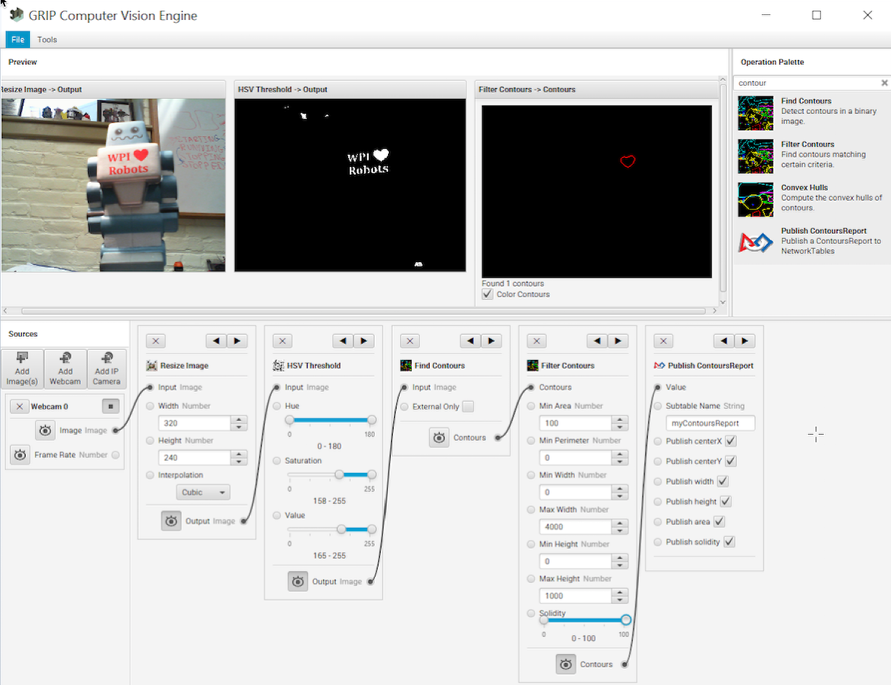Screen dimensions: 891x685
Task: Click the Image preview icon under Webcam 0
Action: [43, 430]
